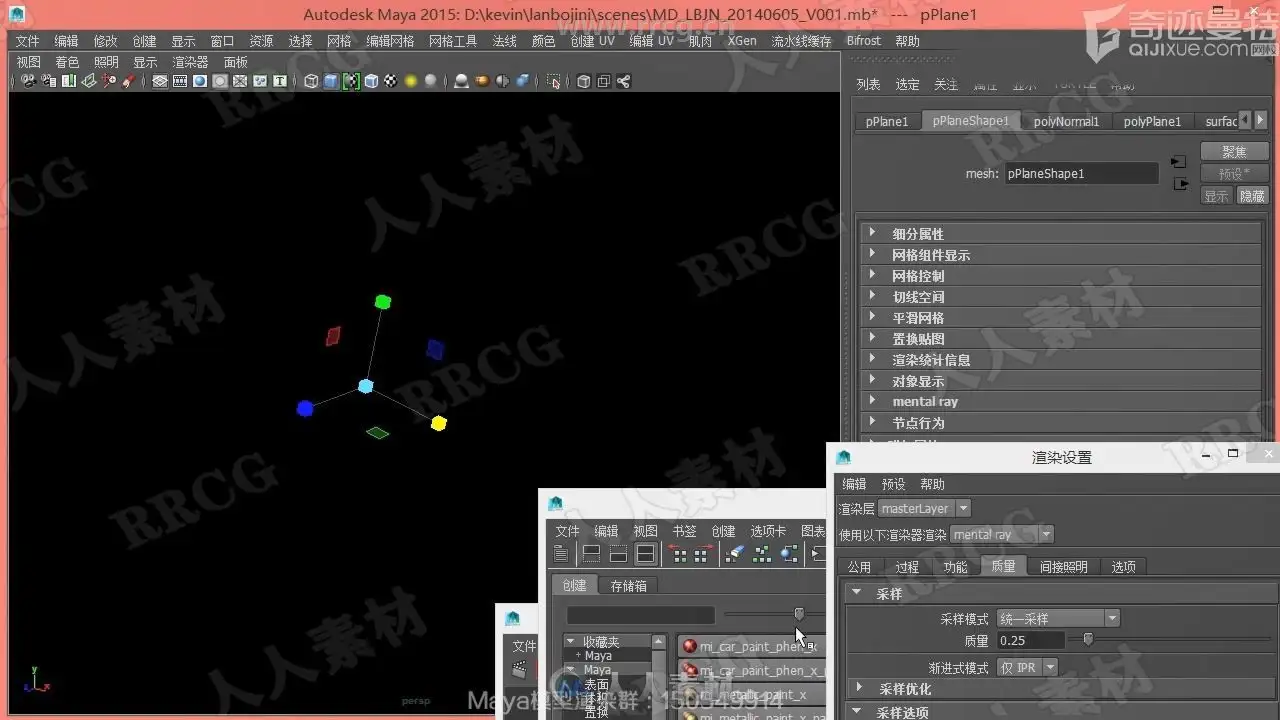Click the 质量 slider handle in Render Settings
This screenshot has height=720, width=1280.
1088,640
